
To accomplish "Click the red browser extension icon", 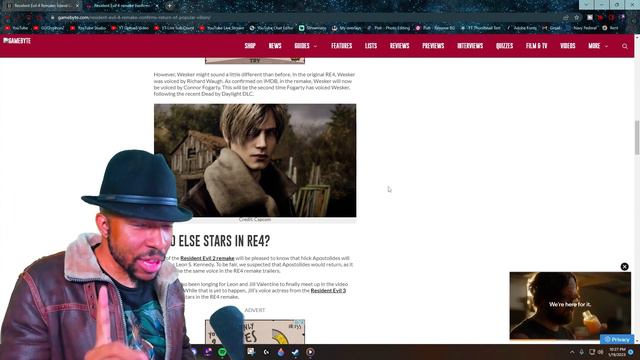I will pos(600,18).
